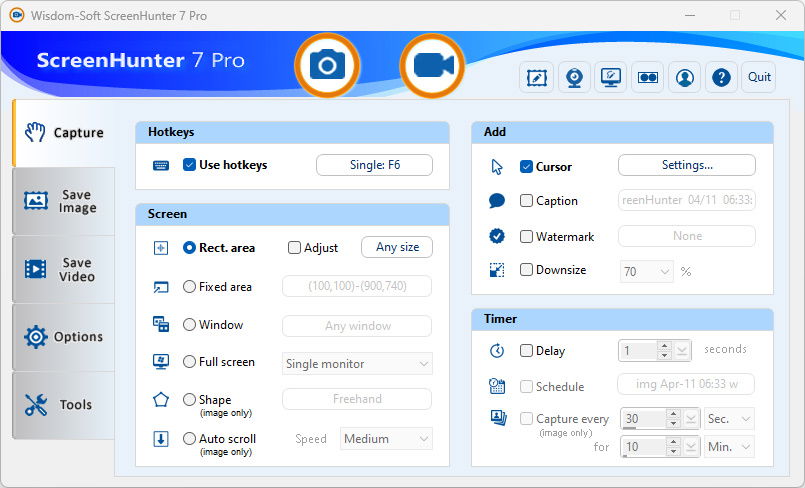Screen dimensions: 805x488
Task: Click the keyboard icon in Hotkeys
Action: (161, 165)
